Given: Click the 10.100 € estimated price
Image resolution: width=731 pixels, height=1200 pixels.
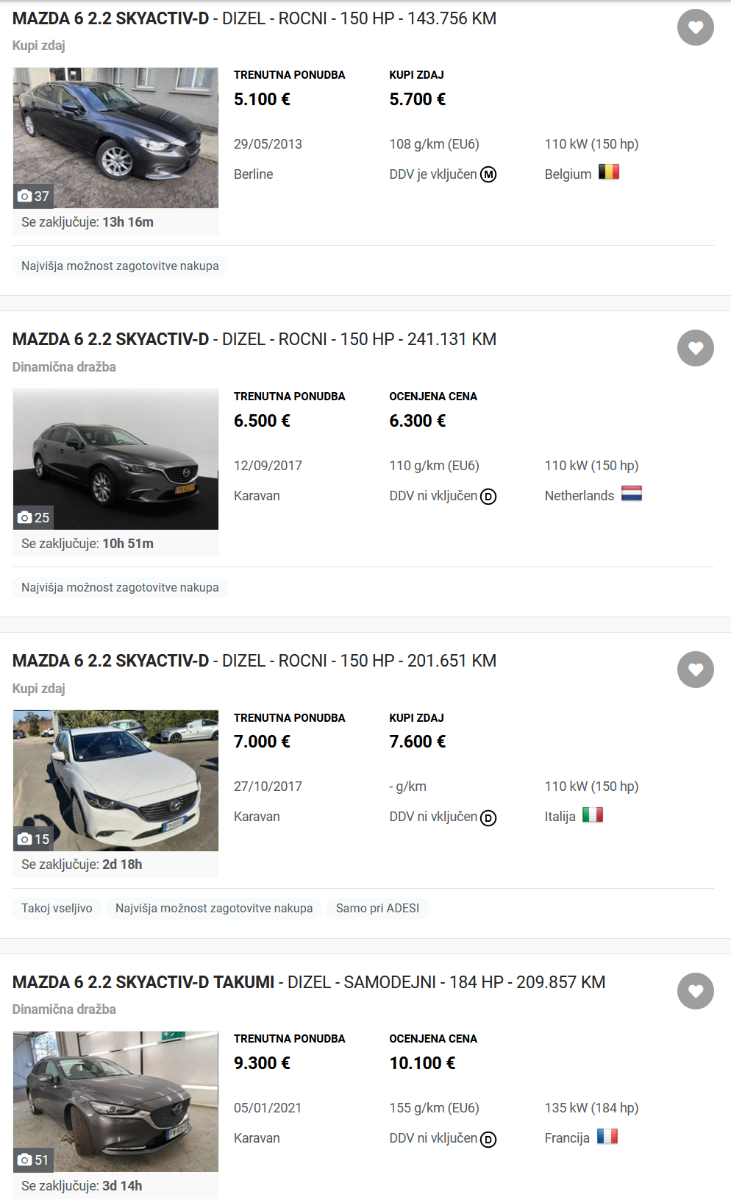Looking at the screenshot, I should (422, 1062).
